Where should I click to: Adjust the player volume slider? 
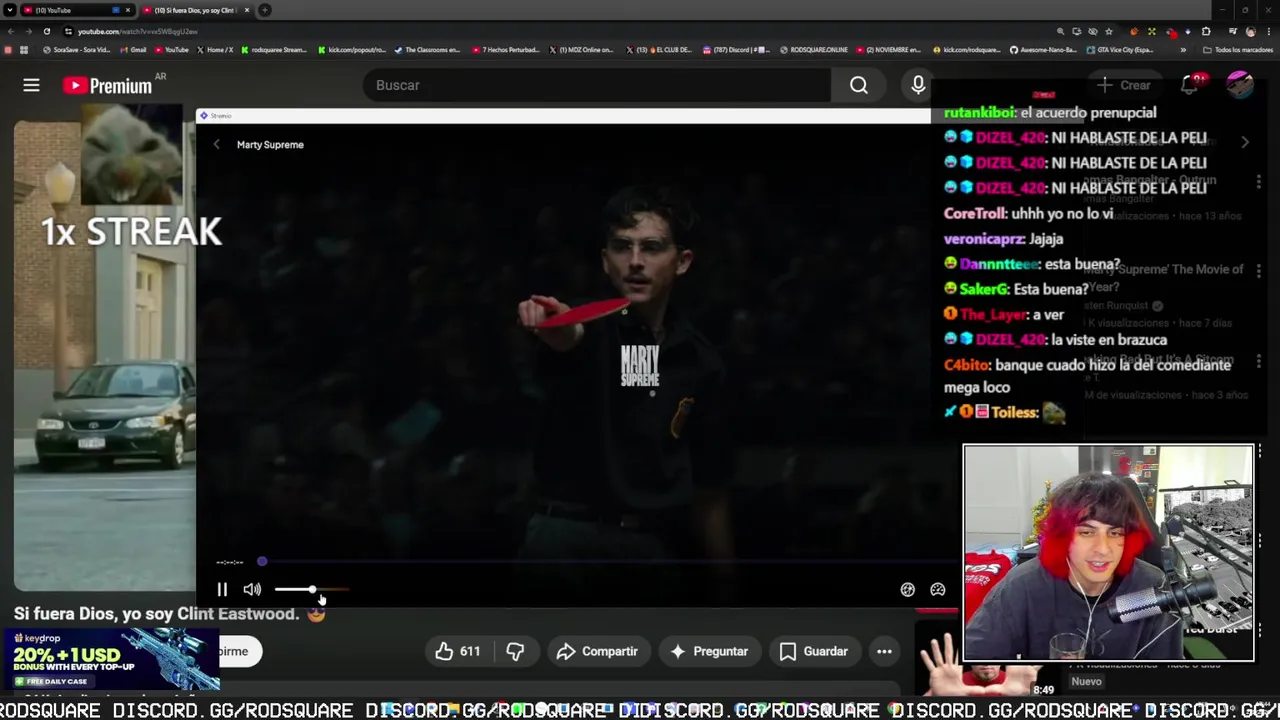tap(311, 590)
